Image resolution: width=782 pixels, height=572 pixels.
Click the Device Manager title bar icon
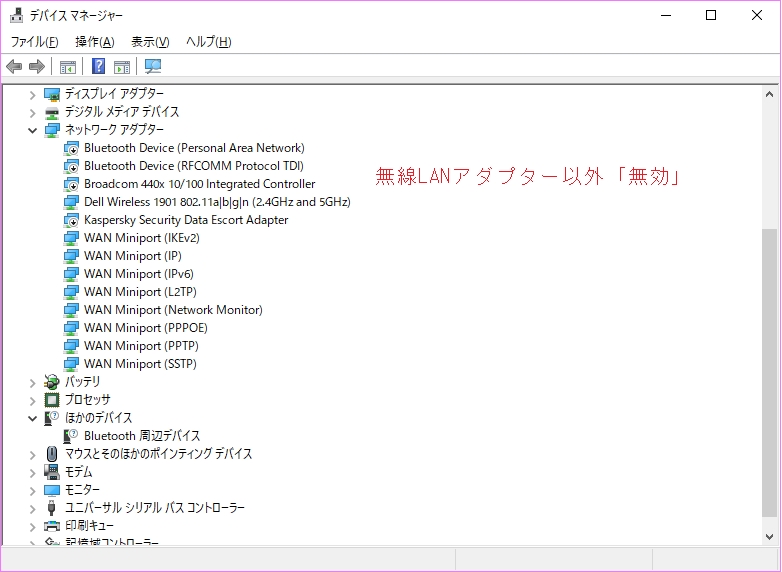(x=16, y=15)
